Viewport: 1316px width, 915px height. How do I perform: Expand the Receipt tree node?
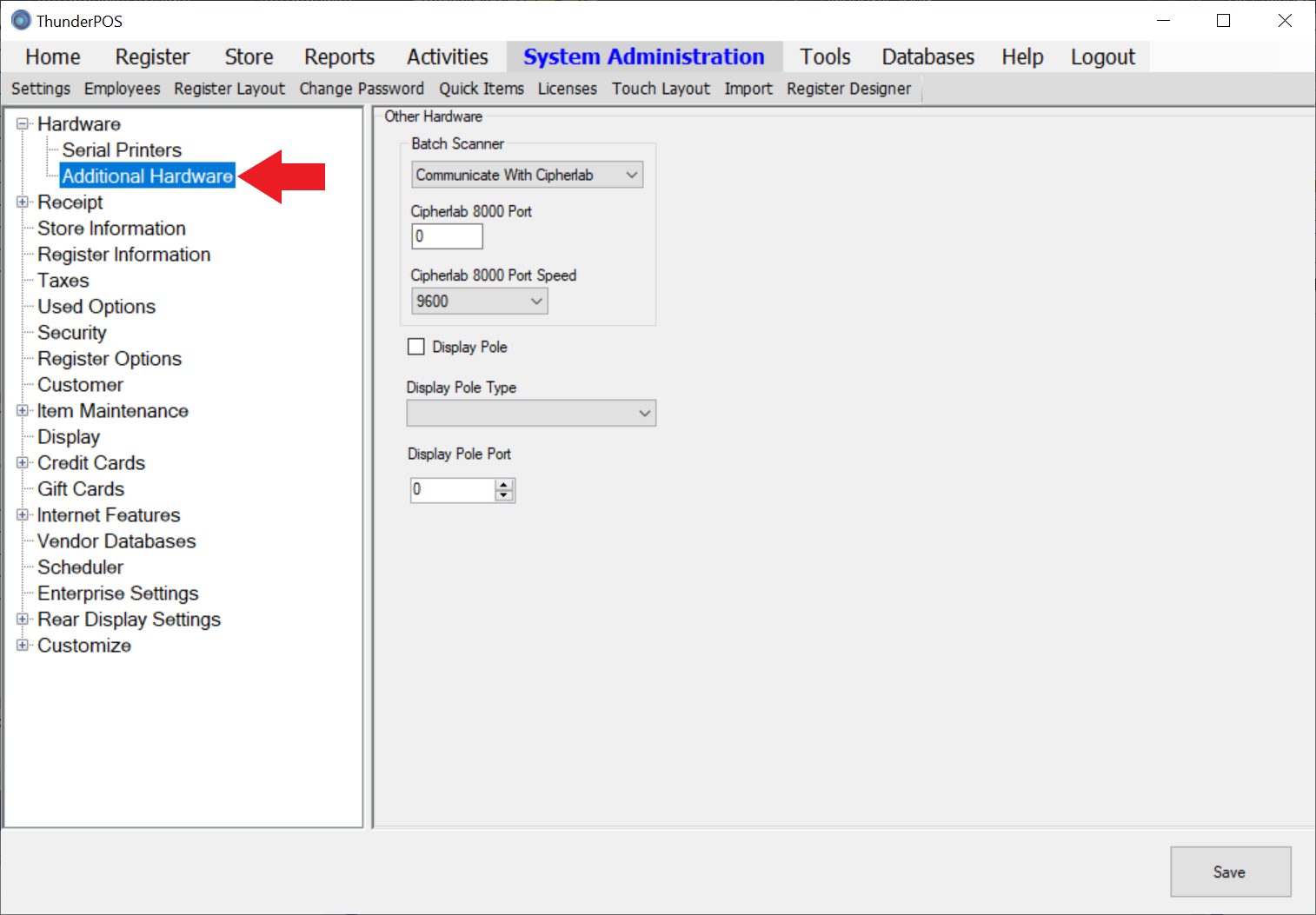pos(23,202)
